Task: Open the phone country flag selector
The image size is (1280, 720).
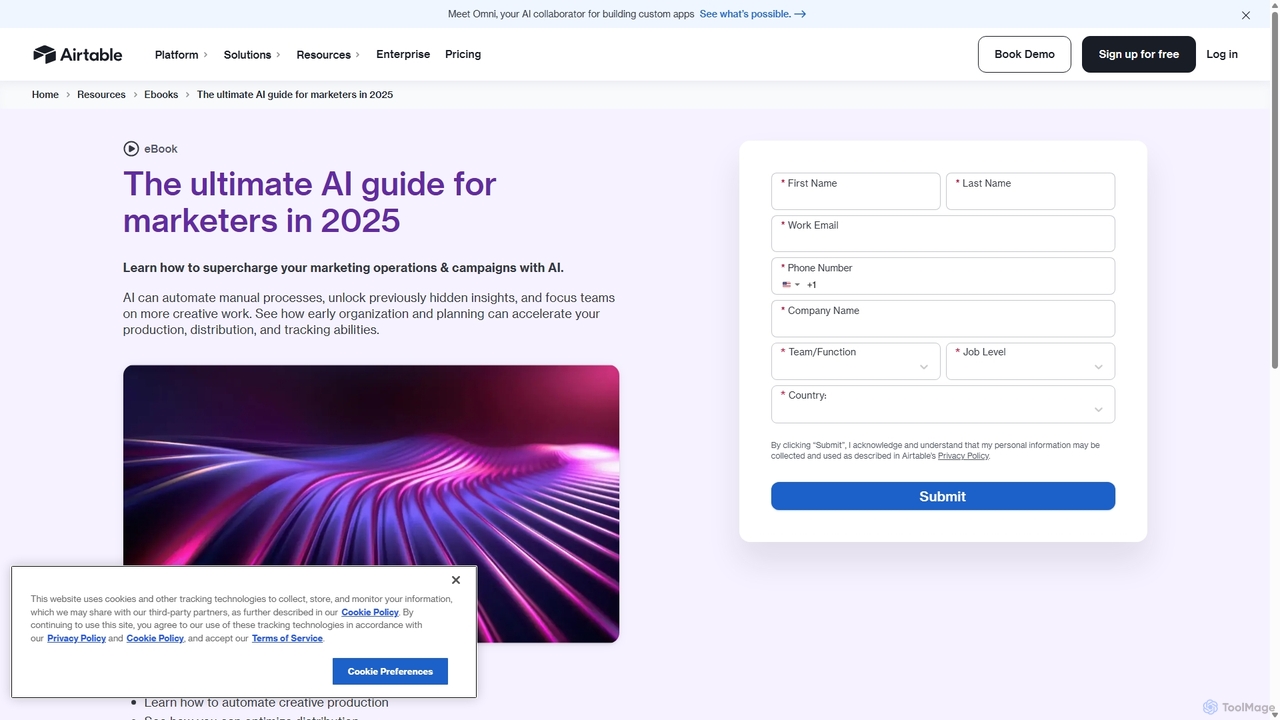Action: point(791,285)
